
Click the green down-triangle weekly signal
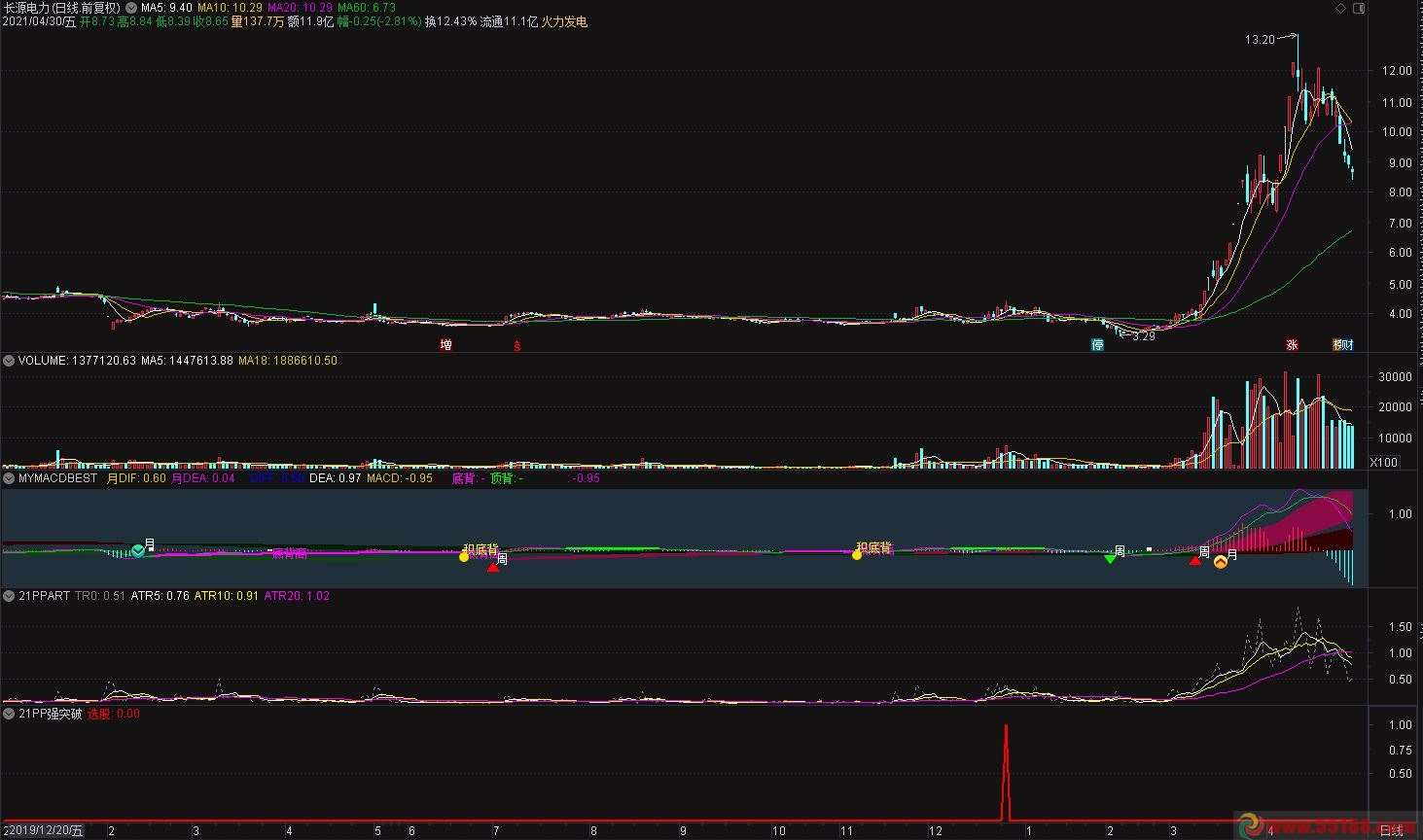coord(1110,559)
